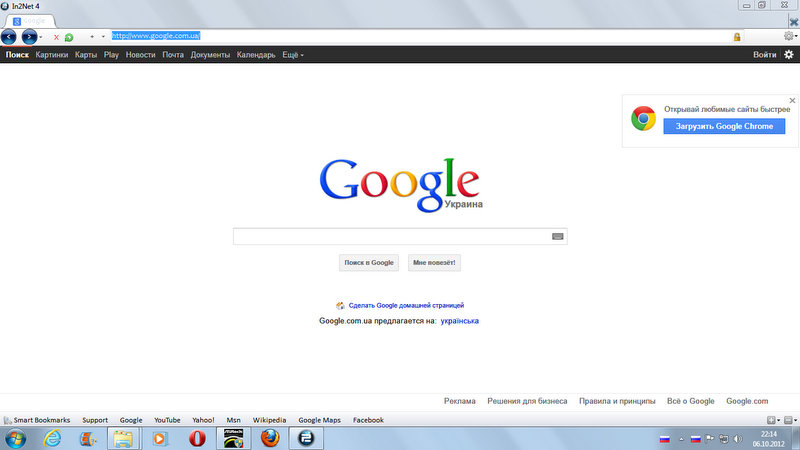Click the Google Украина logo

(401, 185)
